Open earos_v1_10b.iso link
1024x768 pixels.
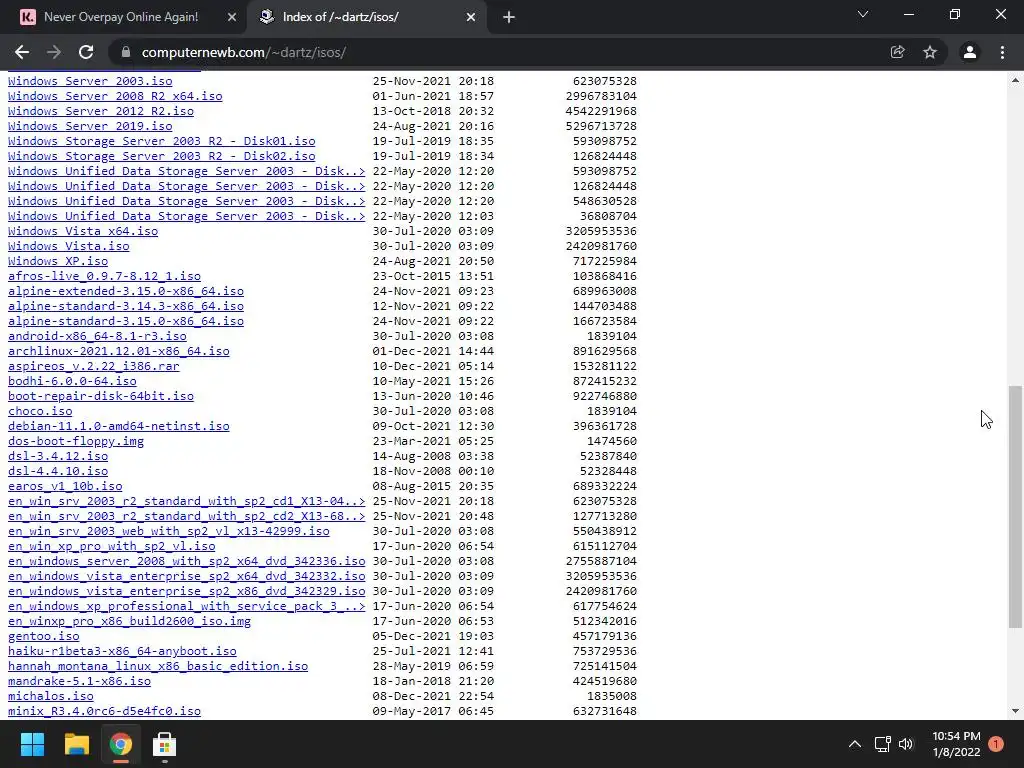(65, 487)
